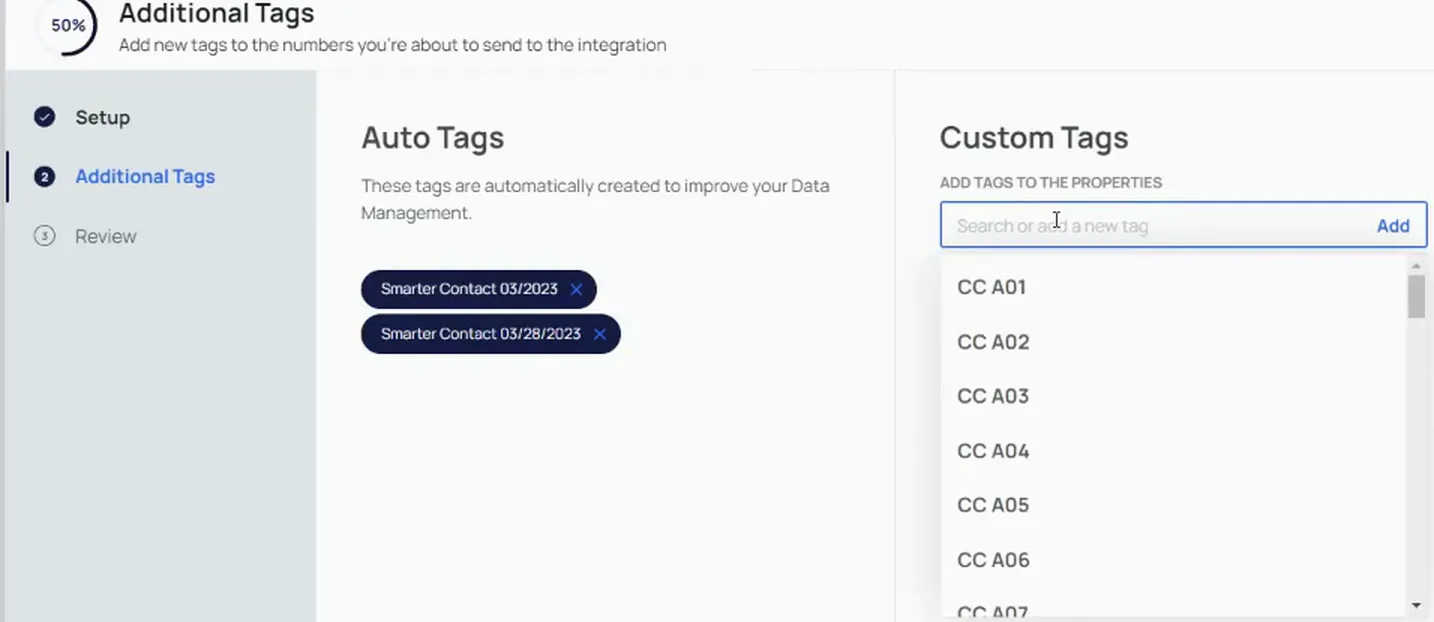Click the Setup completed checkmark icon
The image size is (1434, 622).
(x=44, y=117)
